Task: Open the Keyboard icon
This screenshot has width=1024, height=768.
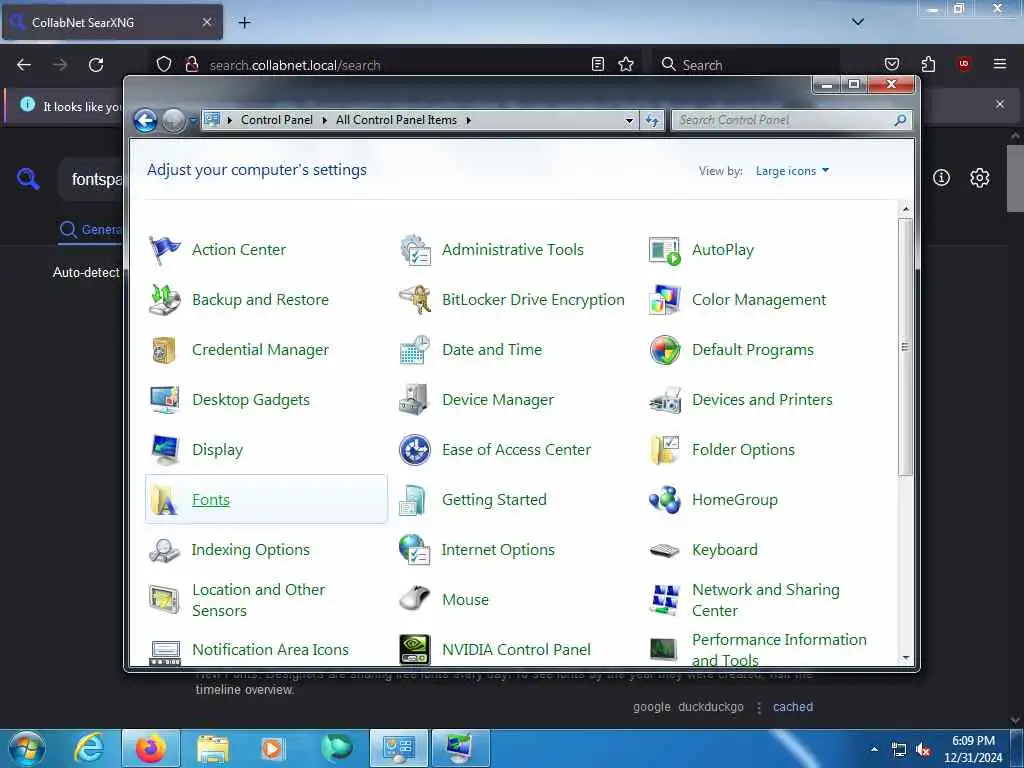Action: 665,551
